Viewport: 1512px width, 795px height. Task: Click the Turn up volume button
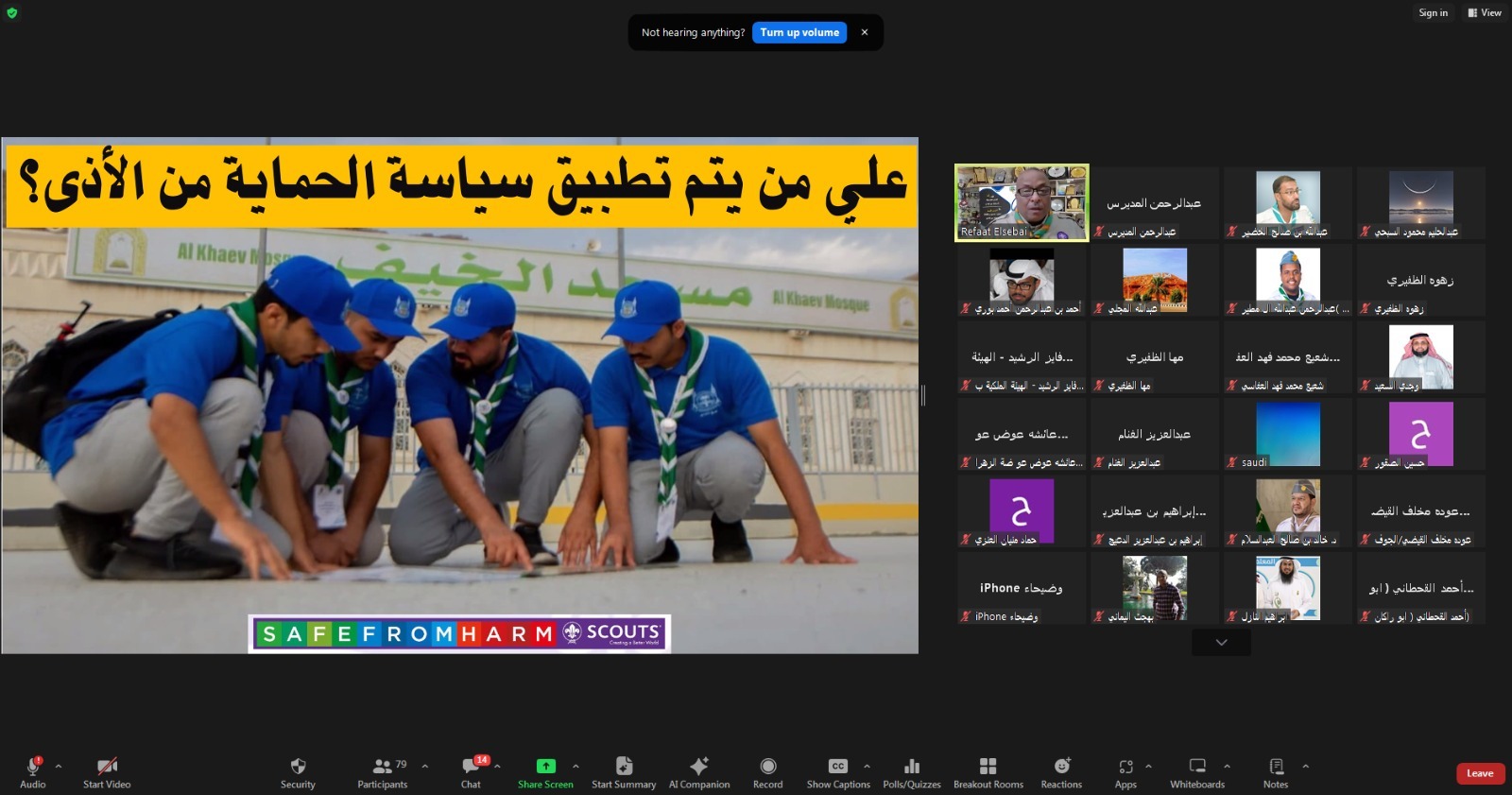[x=799, y=32]
